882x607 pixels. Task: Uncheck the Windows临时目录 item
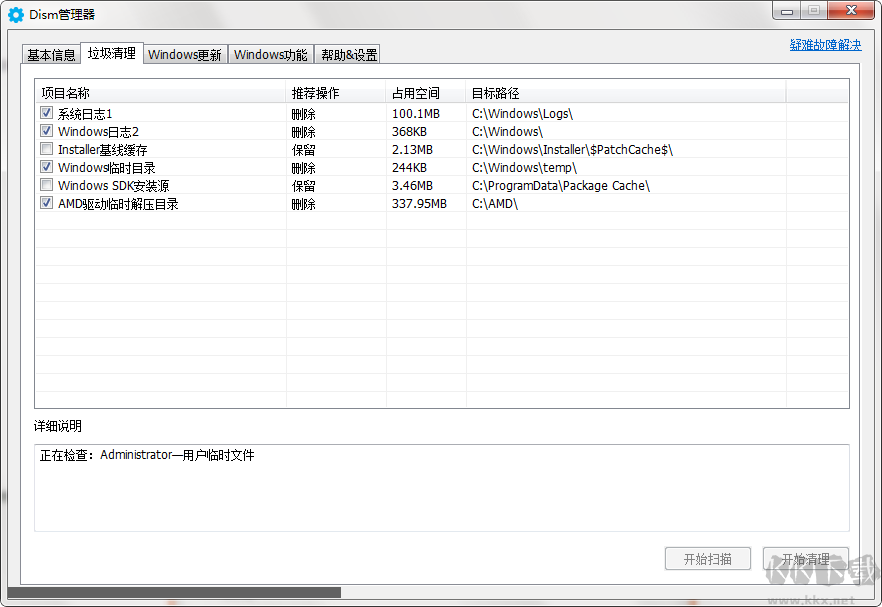pyautogui.click(x=46, y=167)
